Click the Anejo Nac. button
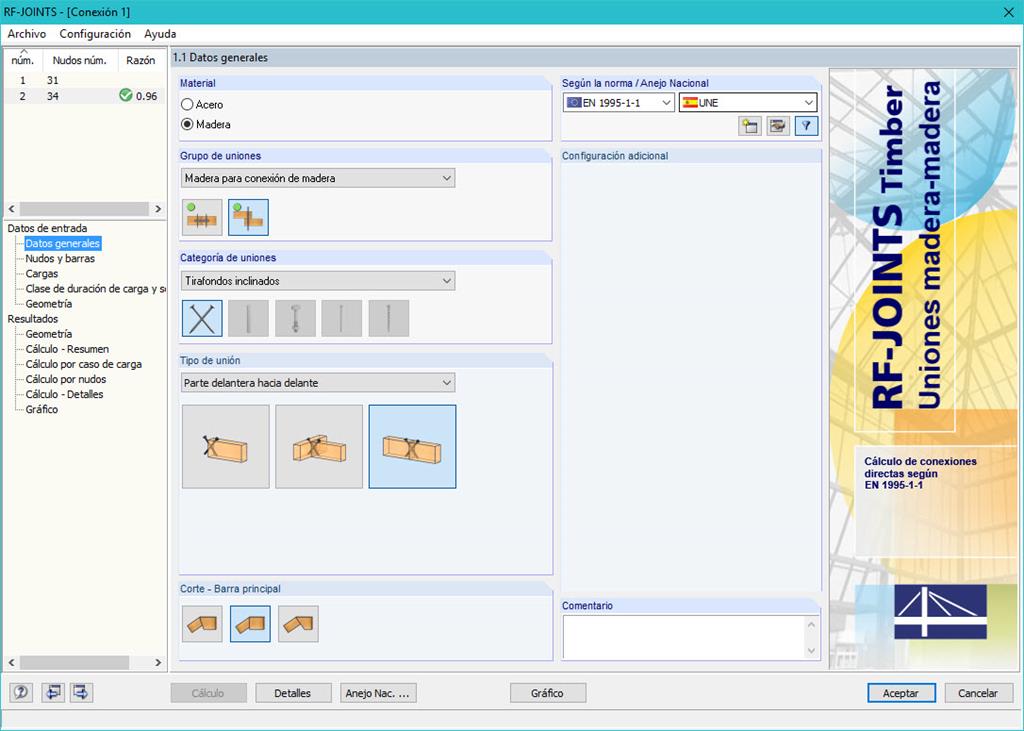Viewport: 1024px width, 731px height. tap(378, 693)
